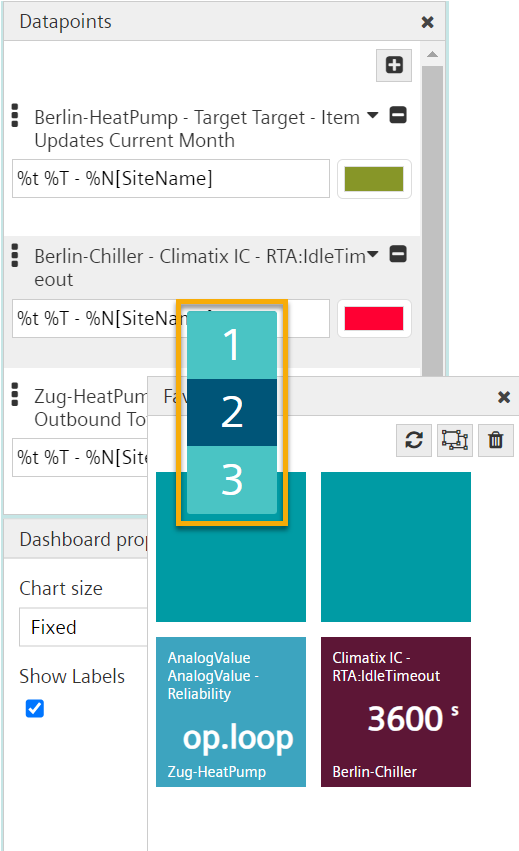This screenshot has height=851, width=519.
Task: Expand the Berlin-HeatPump datapoint dropdown arrow
Action: tap(372, 115)
